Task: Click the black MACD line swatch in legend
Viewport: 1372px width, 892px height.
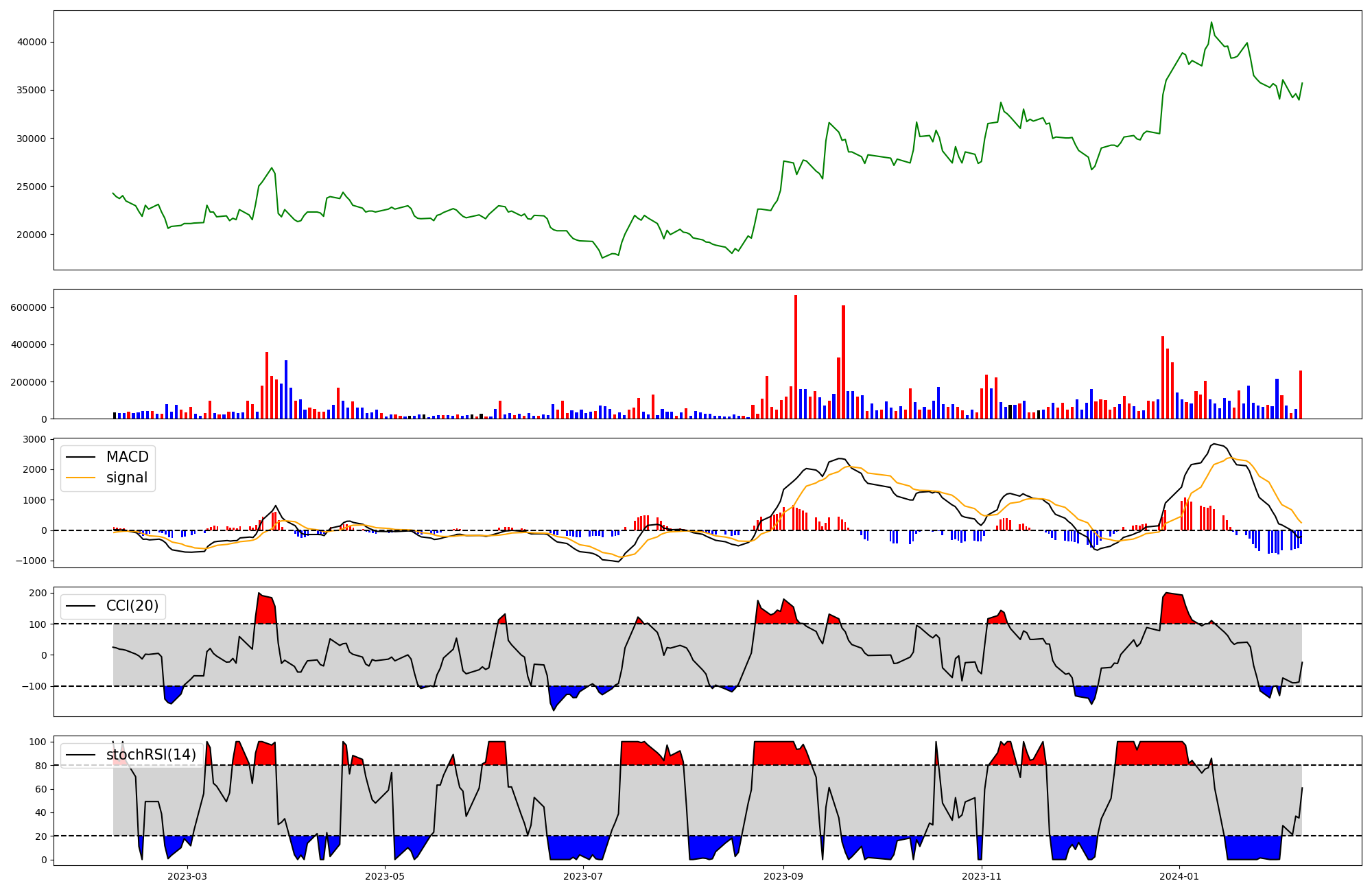Action: point(81,457)
